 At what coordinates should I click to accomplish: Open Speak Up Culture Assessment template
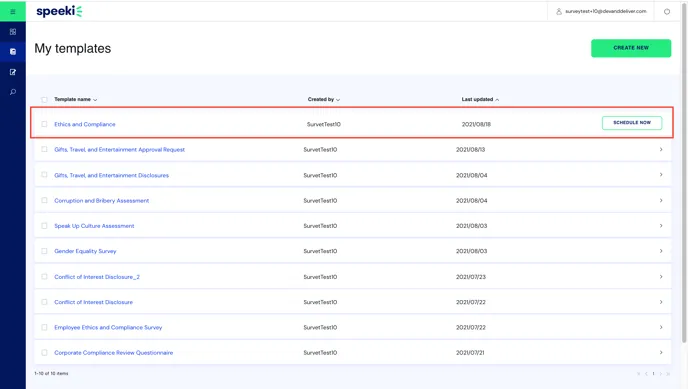pos(94,226)
